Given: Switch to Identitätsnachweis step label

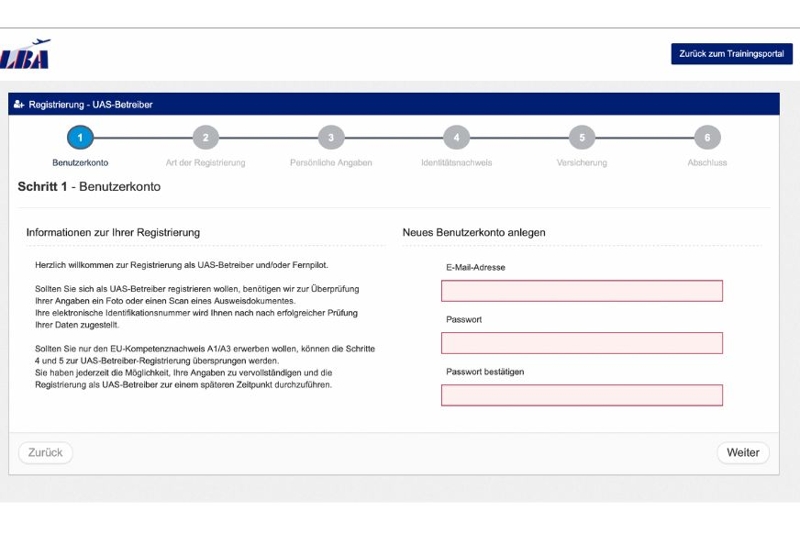Looking at the screenshot, I should 456,162.
